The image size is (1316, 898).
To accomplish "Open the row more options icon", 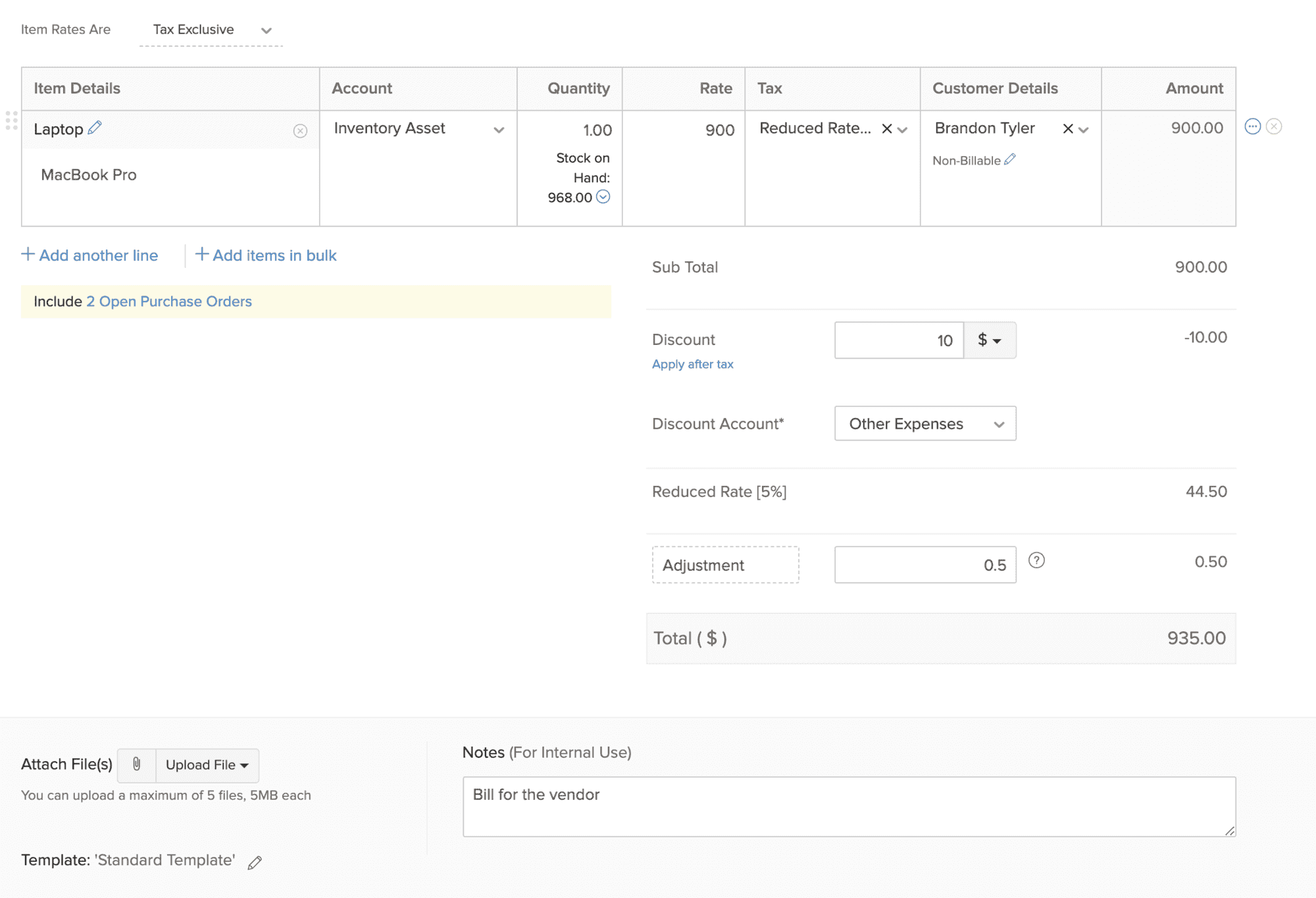I will (x=1252, y=126).
